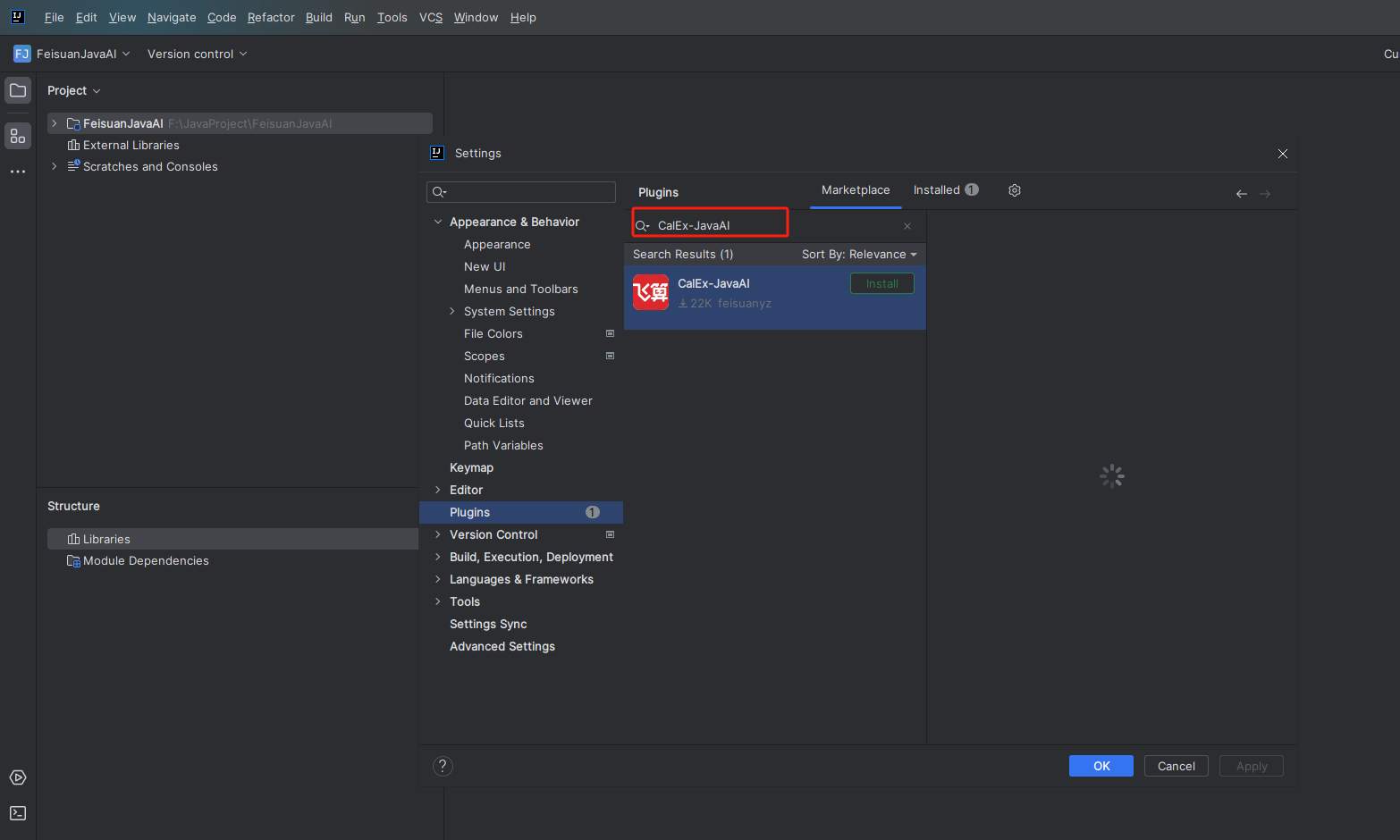The width and height of the screenshot is (1400, 840).
Task: Open the plugins gear settings icon
Action: (1015, 190)
